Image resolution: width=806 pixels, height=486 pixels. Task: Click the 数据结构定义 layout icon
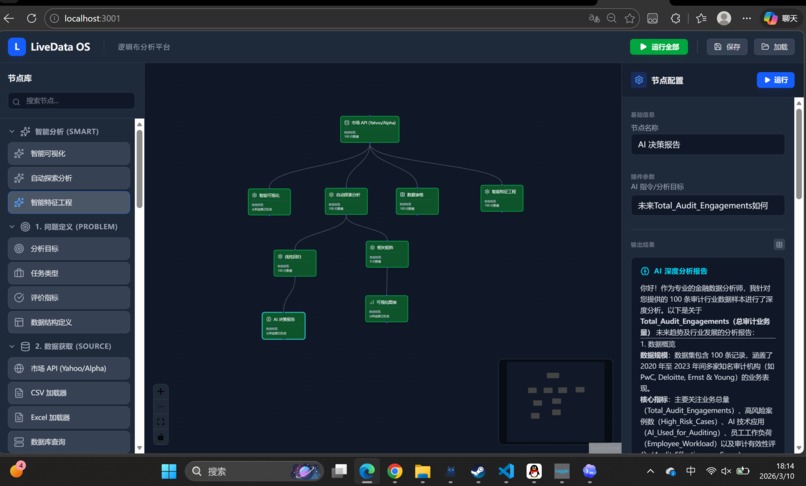[19, 322]
